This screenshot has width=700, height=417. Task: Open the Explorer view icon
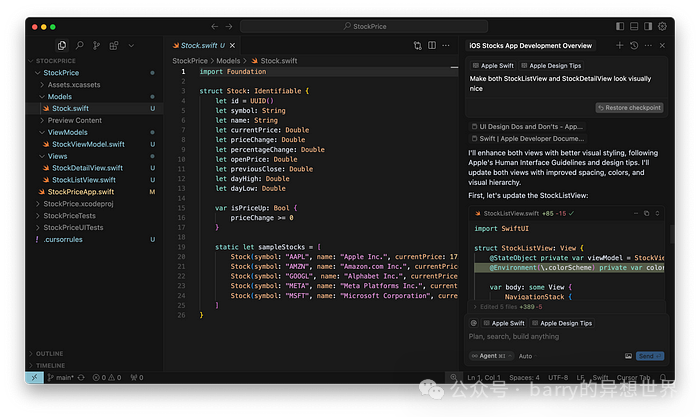click(62, 45)
